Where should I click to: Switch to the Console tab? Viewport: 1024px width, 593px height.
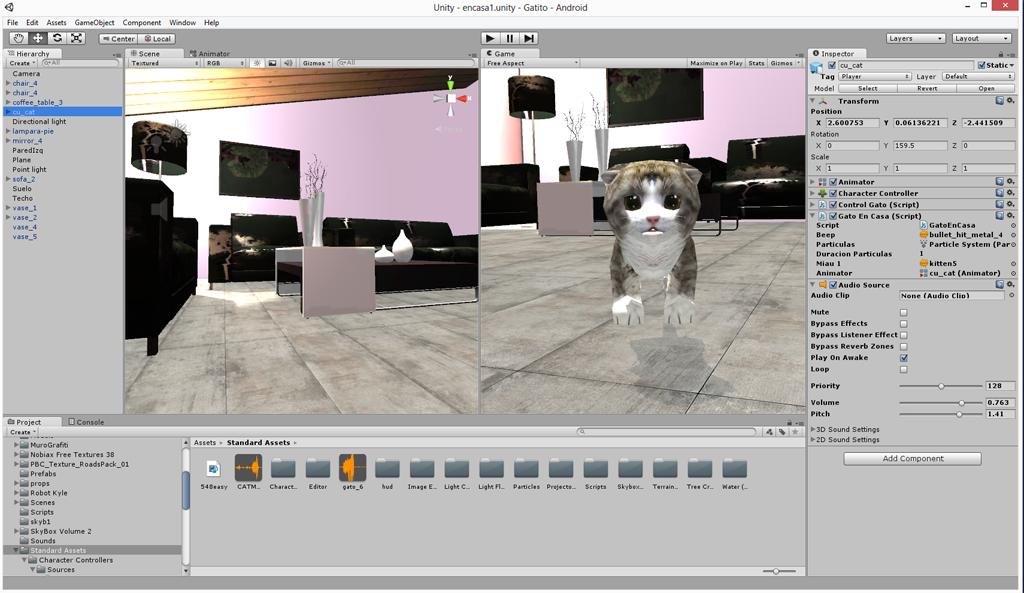(x=86, y=422)
